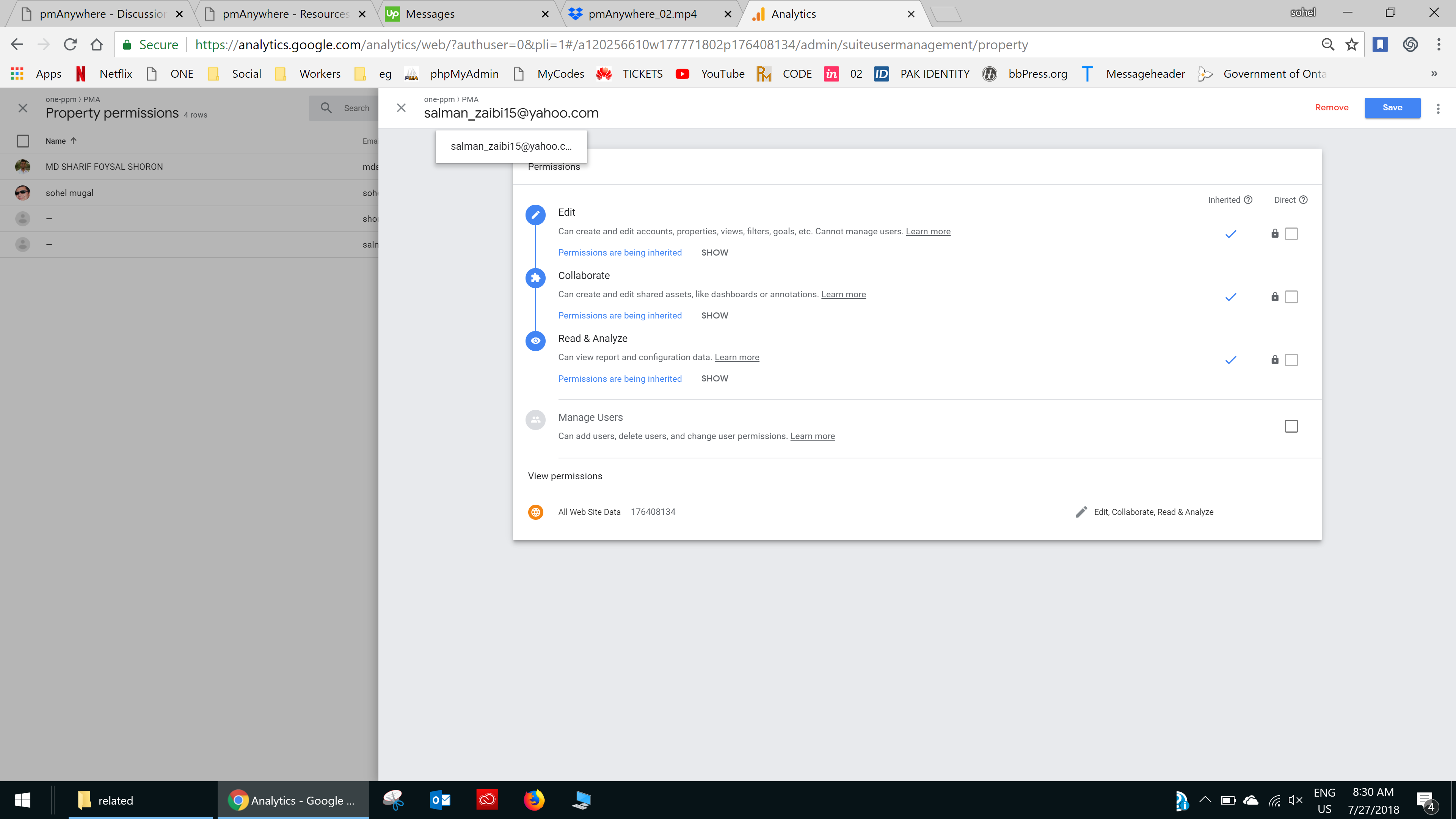Open the three-dot more options menu beside Save

1438,108
